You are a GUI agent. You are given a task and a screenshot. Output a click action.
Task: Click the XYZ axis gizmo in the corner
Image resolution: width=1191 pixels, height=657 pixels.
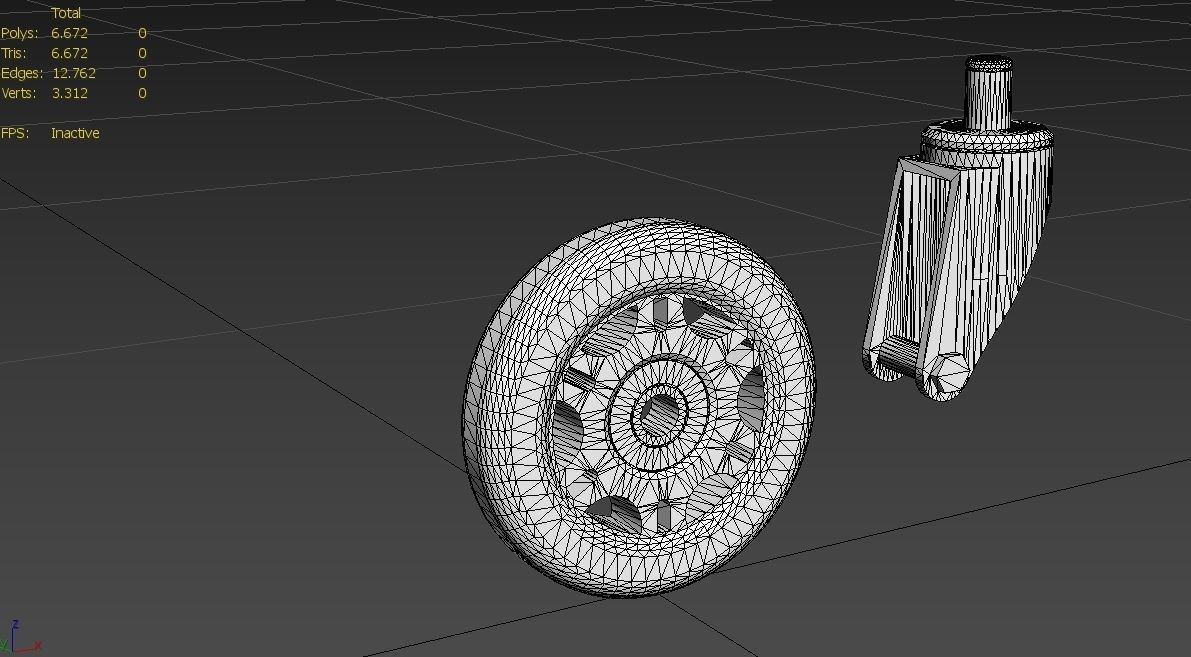pos(20,638)
